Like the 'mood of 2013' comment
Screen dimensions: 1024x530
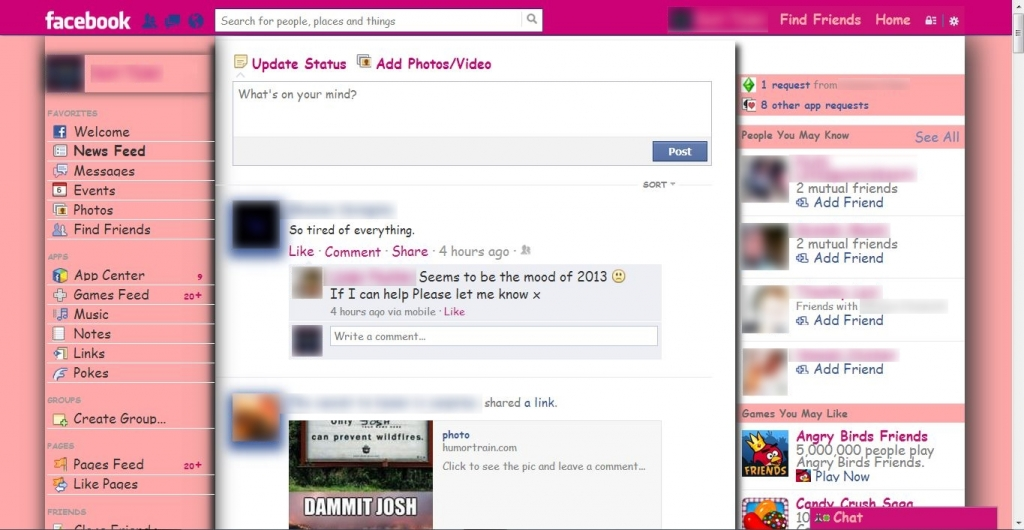(x=455, y=312)
